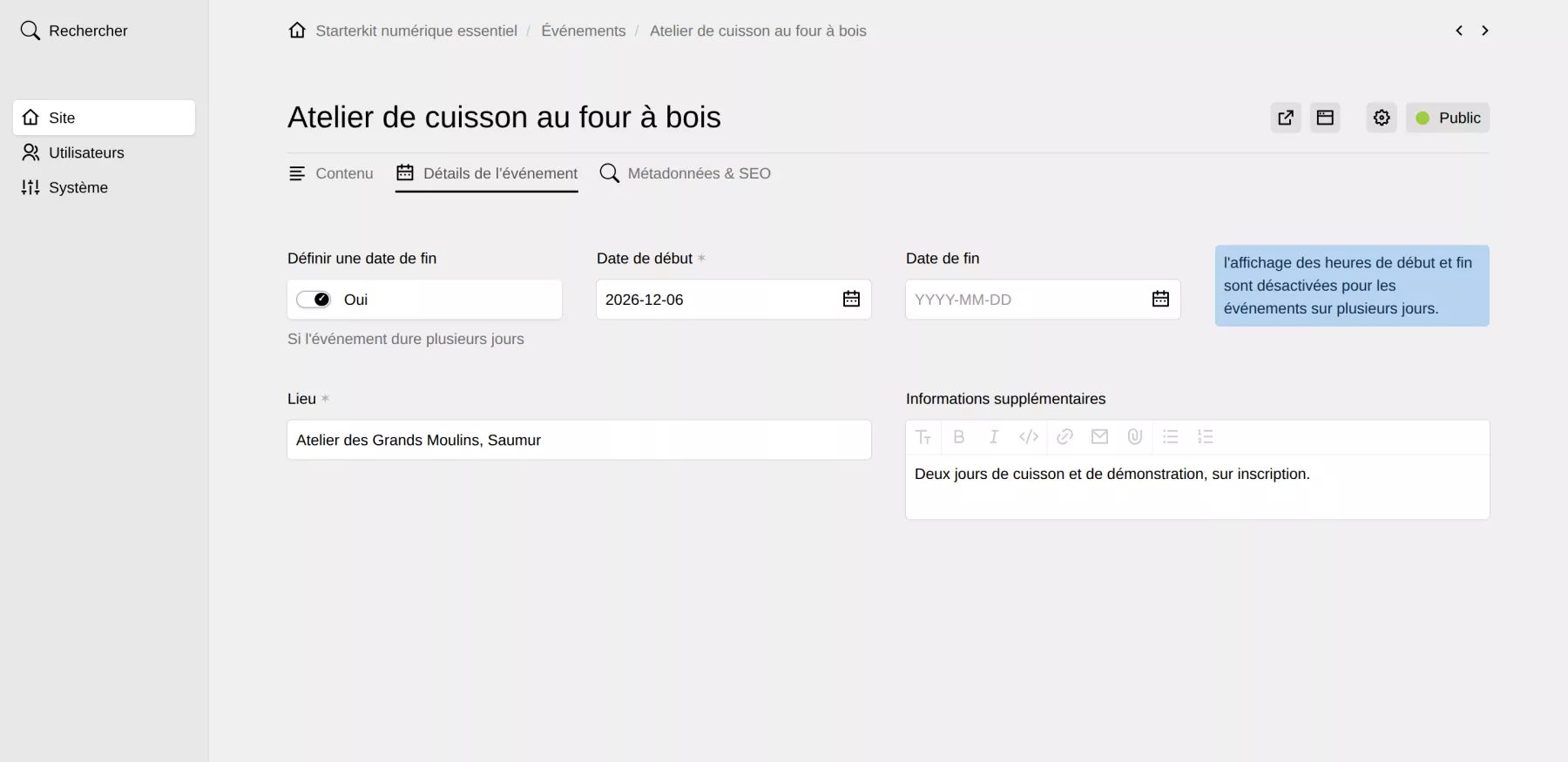Screen dimensions: 1568x762
Task: Go to Site in the sidebar
Action: tap(104, 118)
